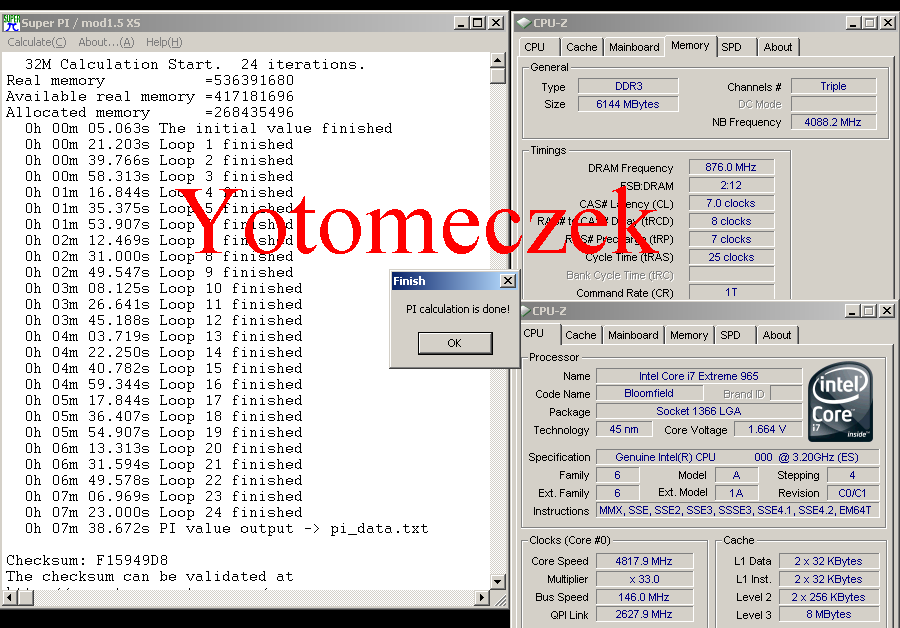Click the tRAS 25 clocks value
Viewport: 900px width, 628px height.
click(731, 257)
